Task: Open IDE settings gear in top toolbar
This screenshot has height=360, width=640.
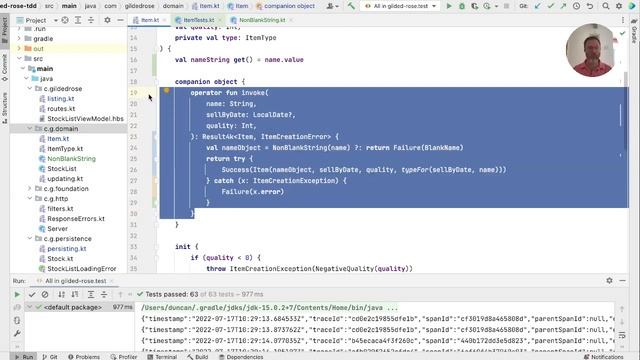Action: (619, 6)
